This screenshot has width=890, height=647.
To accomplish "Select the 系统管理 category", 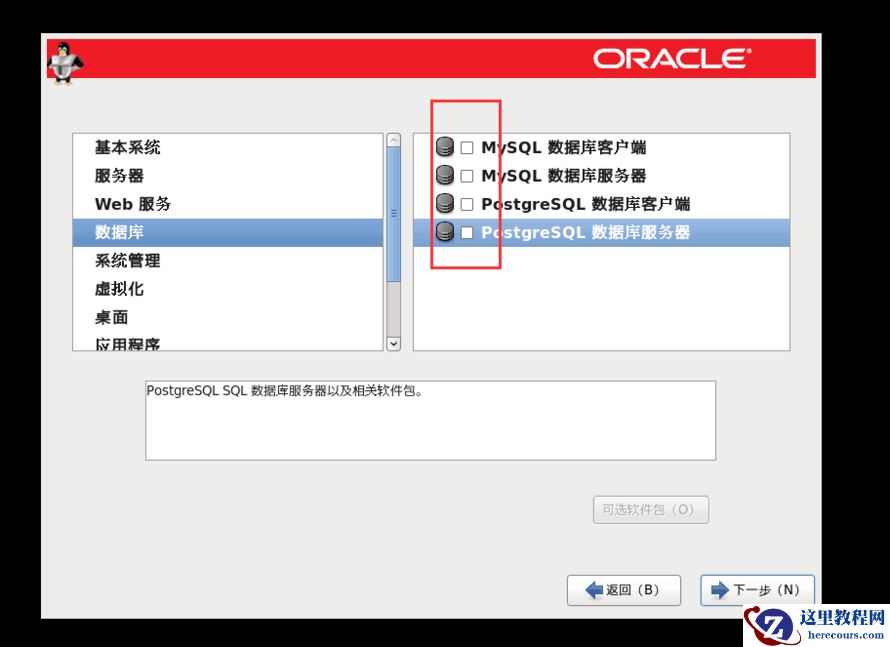I will coord(228,261).
